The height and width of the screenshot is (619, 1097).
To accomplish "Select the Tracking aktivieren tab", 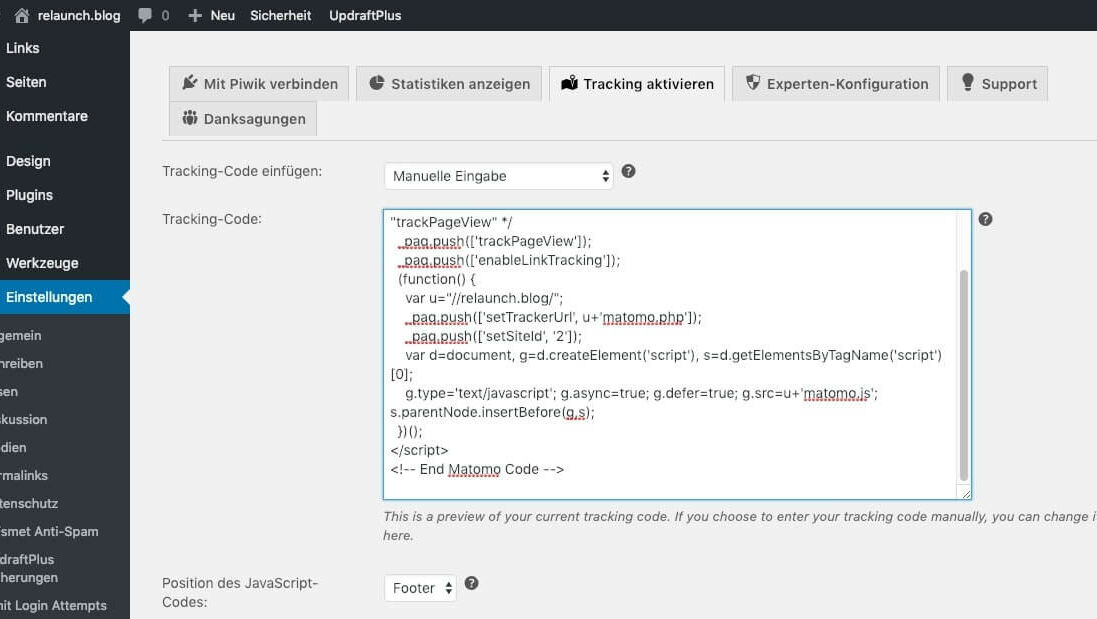I will tap(637, 83).
